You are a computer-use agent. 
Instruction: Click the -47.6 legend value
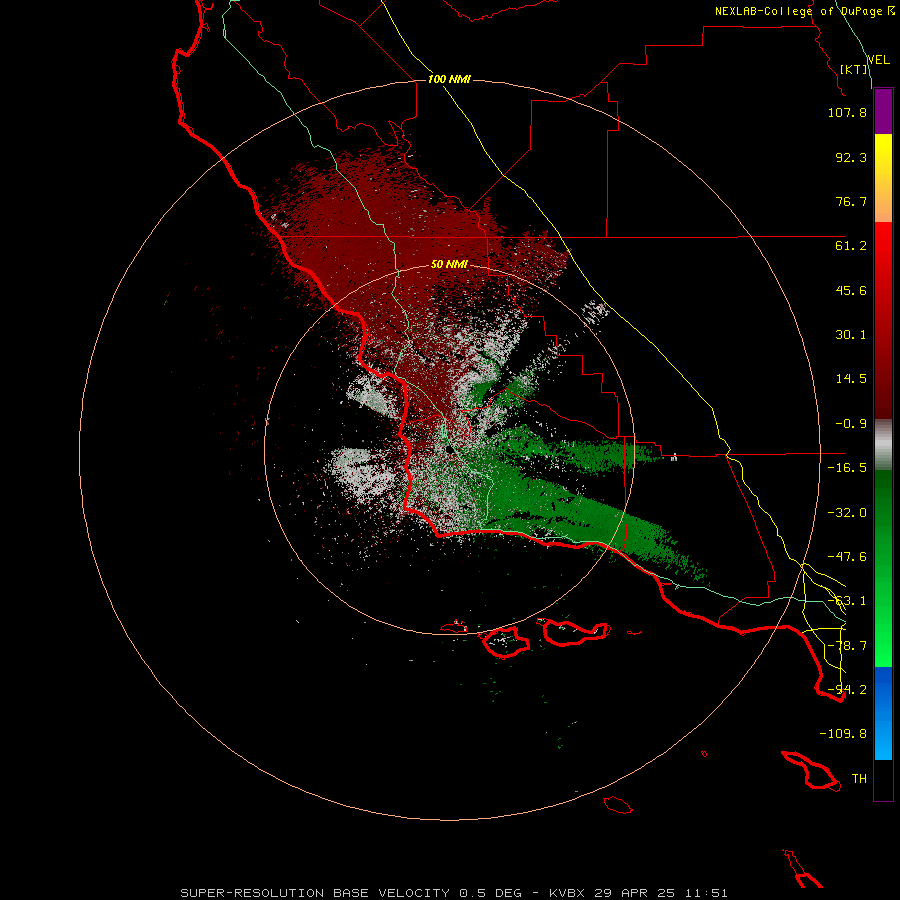[x=847, y=557]
